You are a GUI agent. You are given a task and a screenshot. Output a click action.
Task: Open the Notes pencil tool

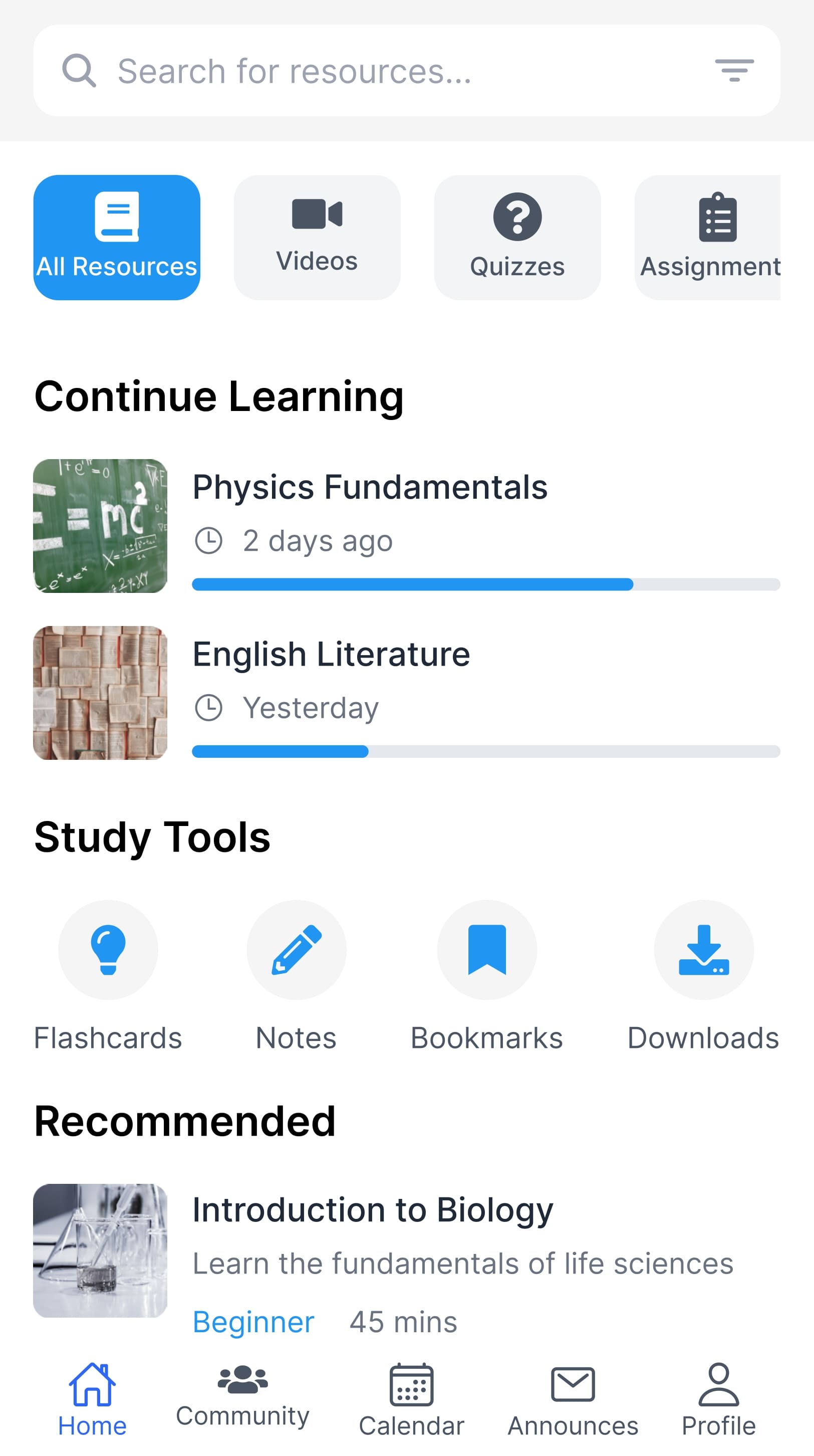pos(296,950)
